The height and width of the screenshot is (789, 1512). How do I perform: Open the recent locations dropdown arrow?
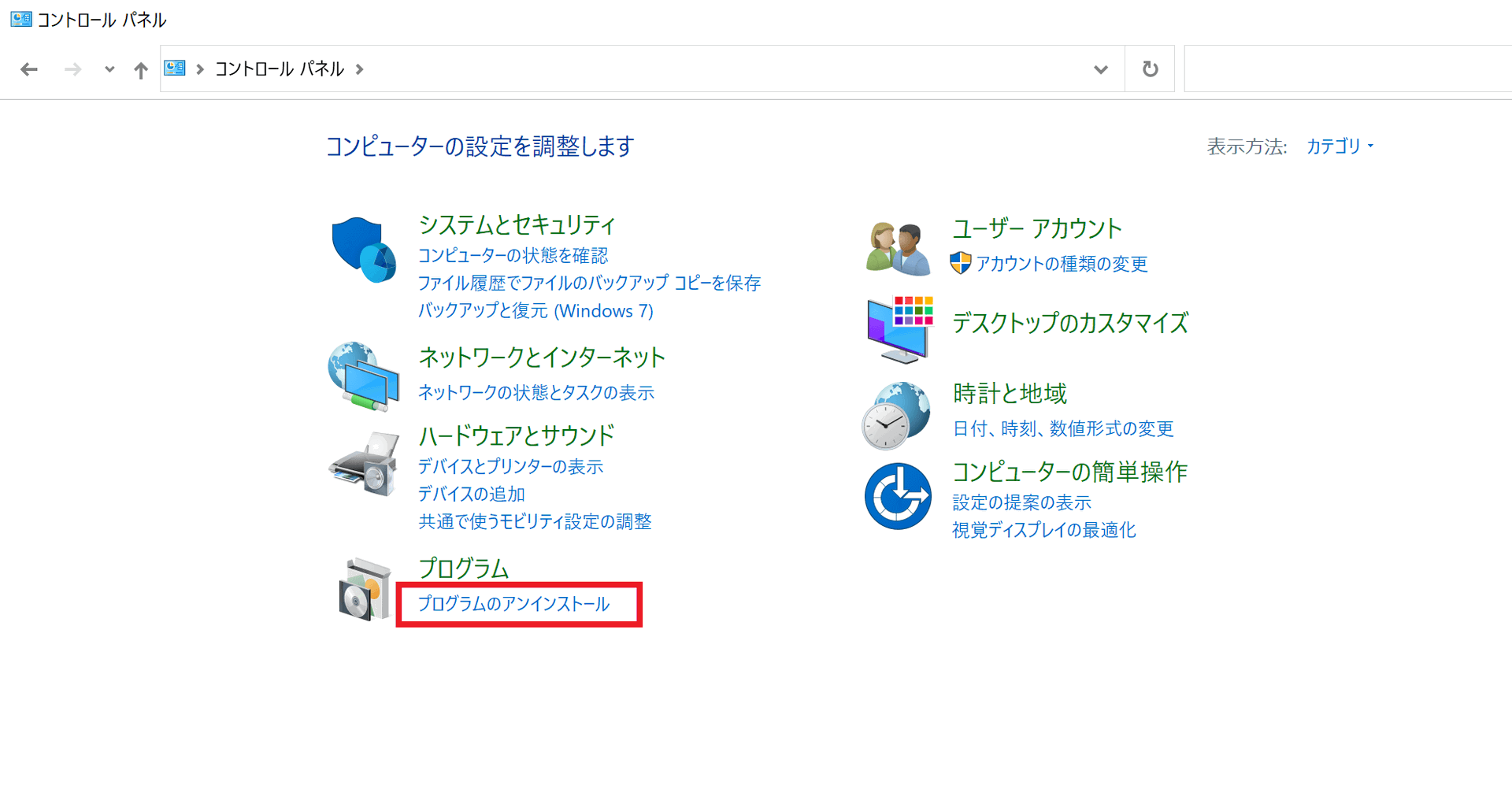point(109,69)
